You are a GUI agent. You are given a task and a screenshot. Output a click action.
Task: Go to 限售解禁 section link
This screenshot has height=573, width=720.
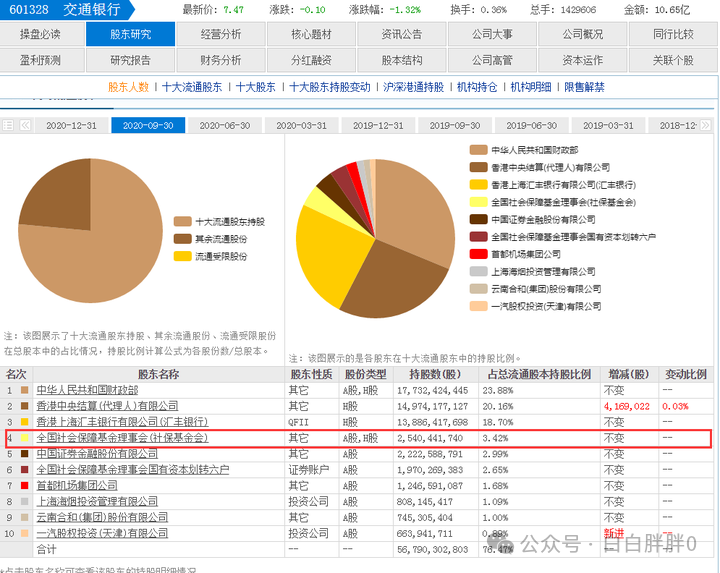(584, 87)
